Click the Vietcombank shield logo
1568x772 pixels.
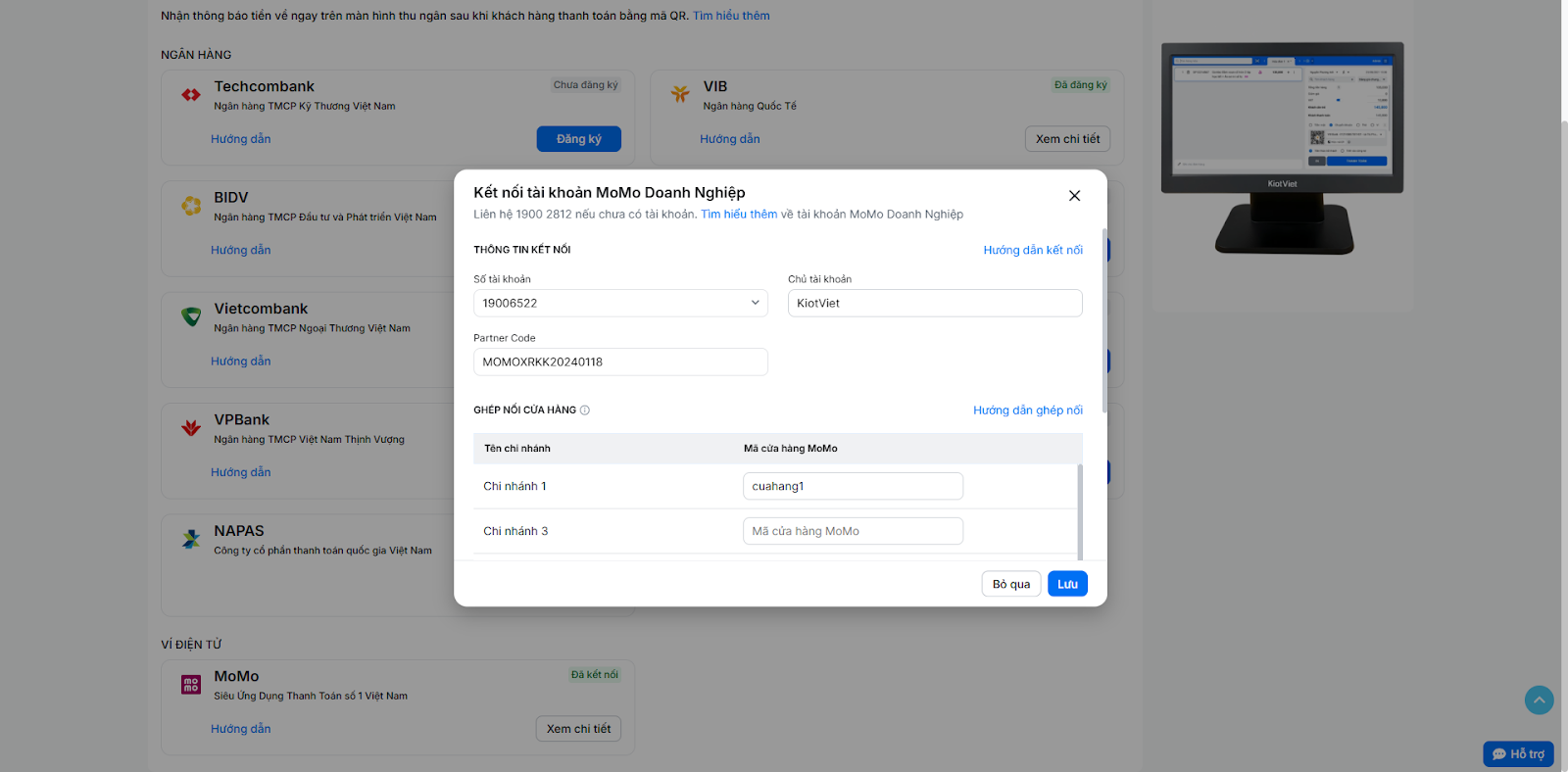(191, 316)
